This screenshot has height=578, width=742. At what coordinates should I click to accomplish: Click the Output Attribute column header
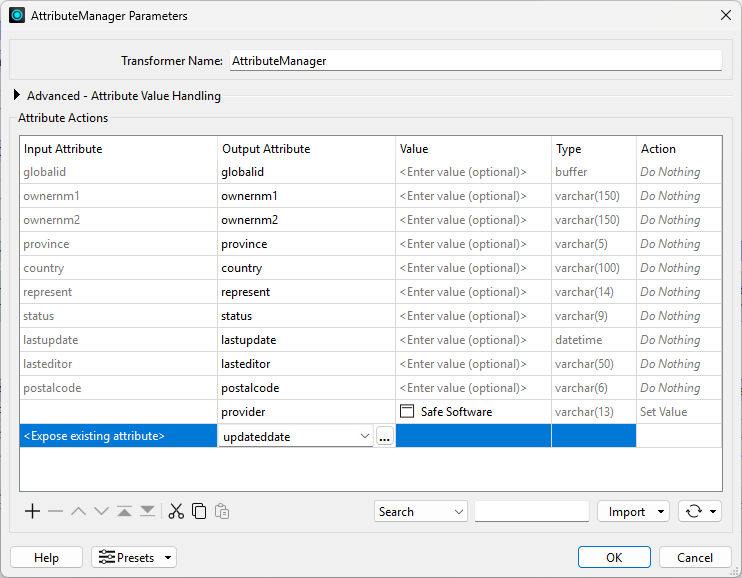pyautogui.click(x=306, y=149)
